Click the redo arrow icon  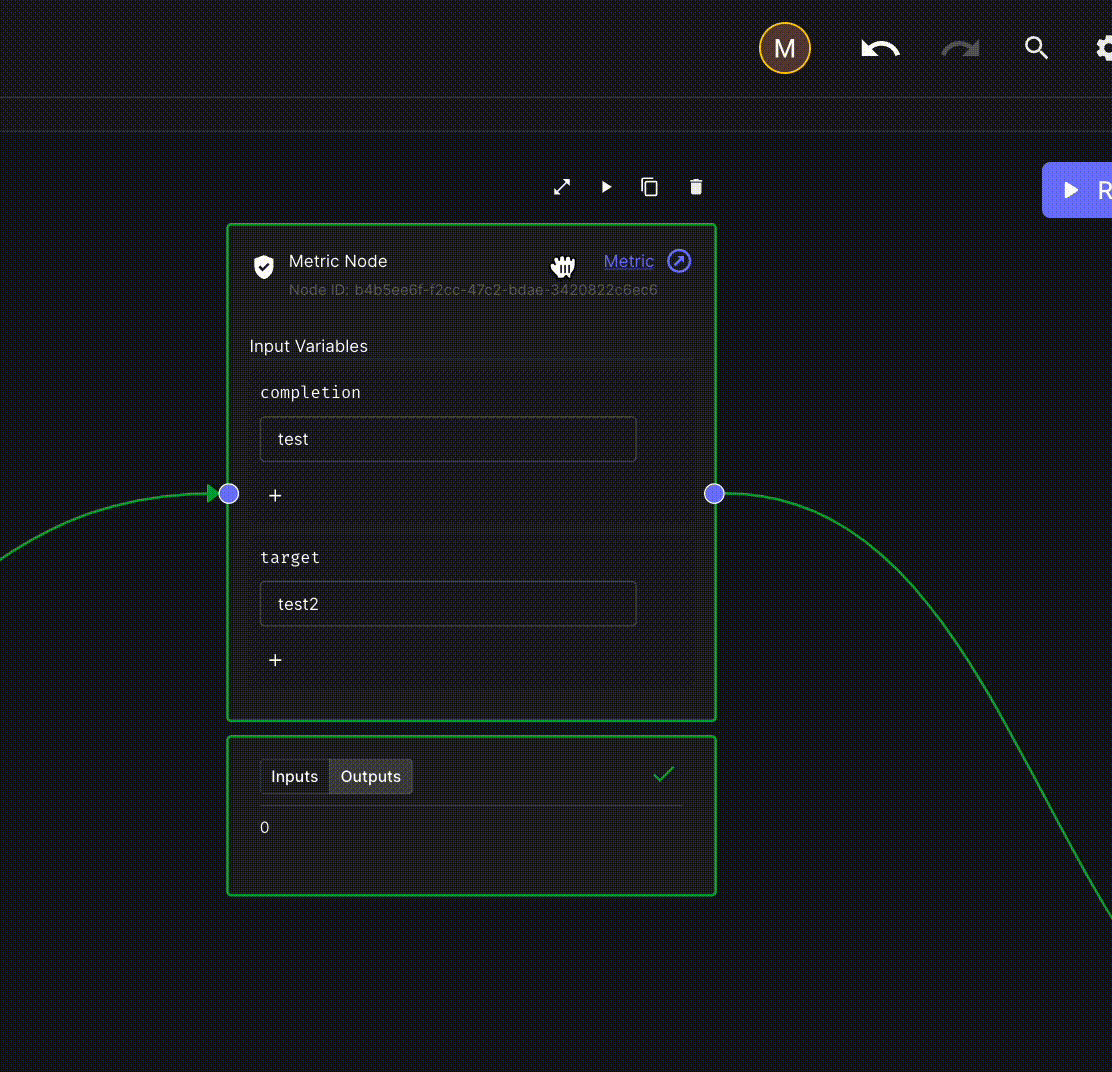960,48
